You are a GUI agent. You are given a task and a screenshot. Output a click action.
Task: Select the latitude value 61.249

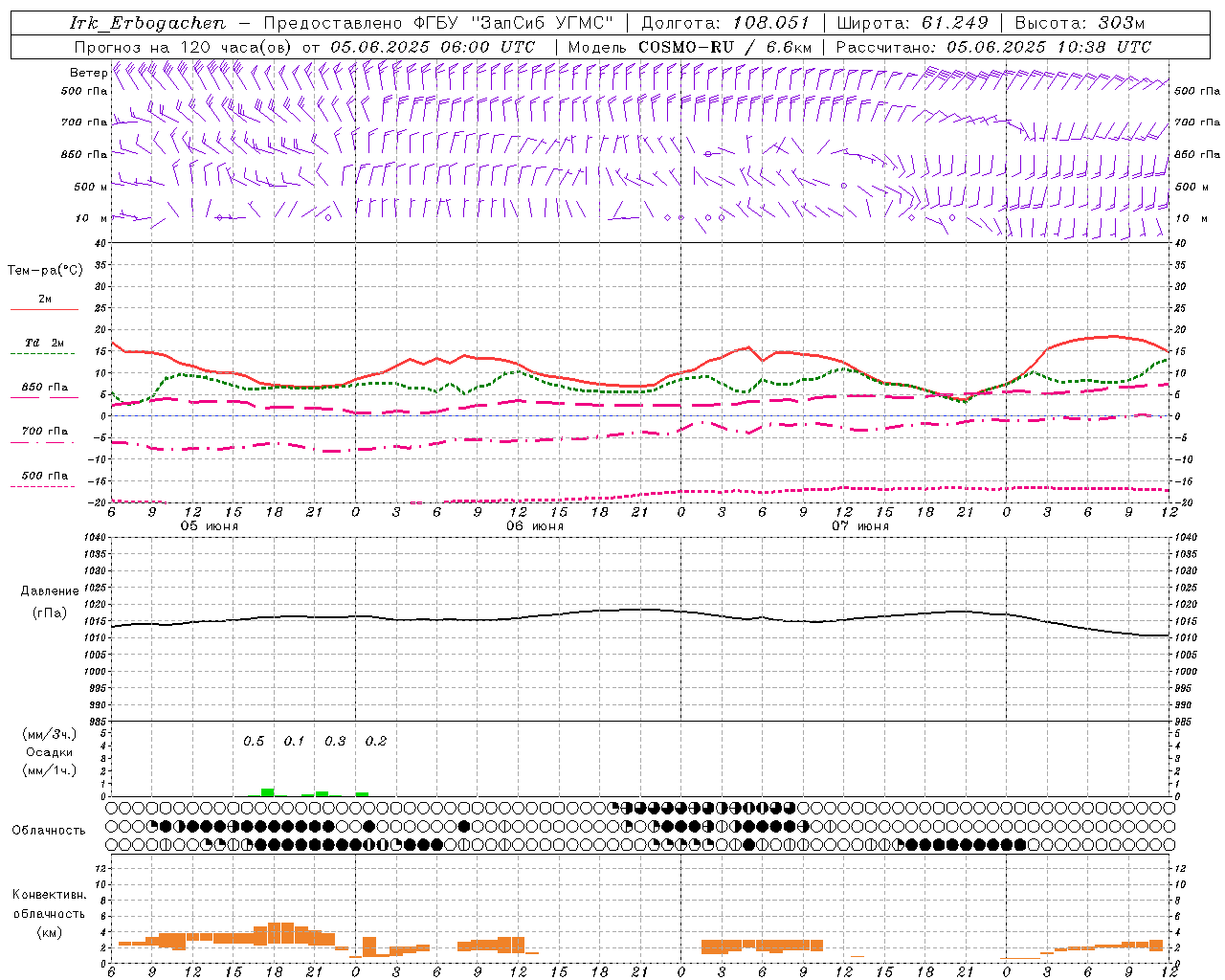point(954,23)
